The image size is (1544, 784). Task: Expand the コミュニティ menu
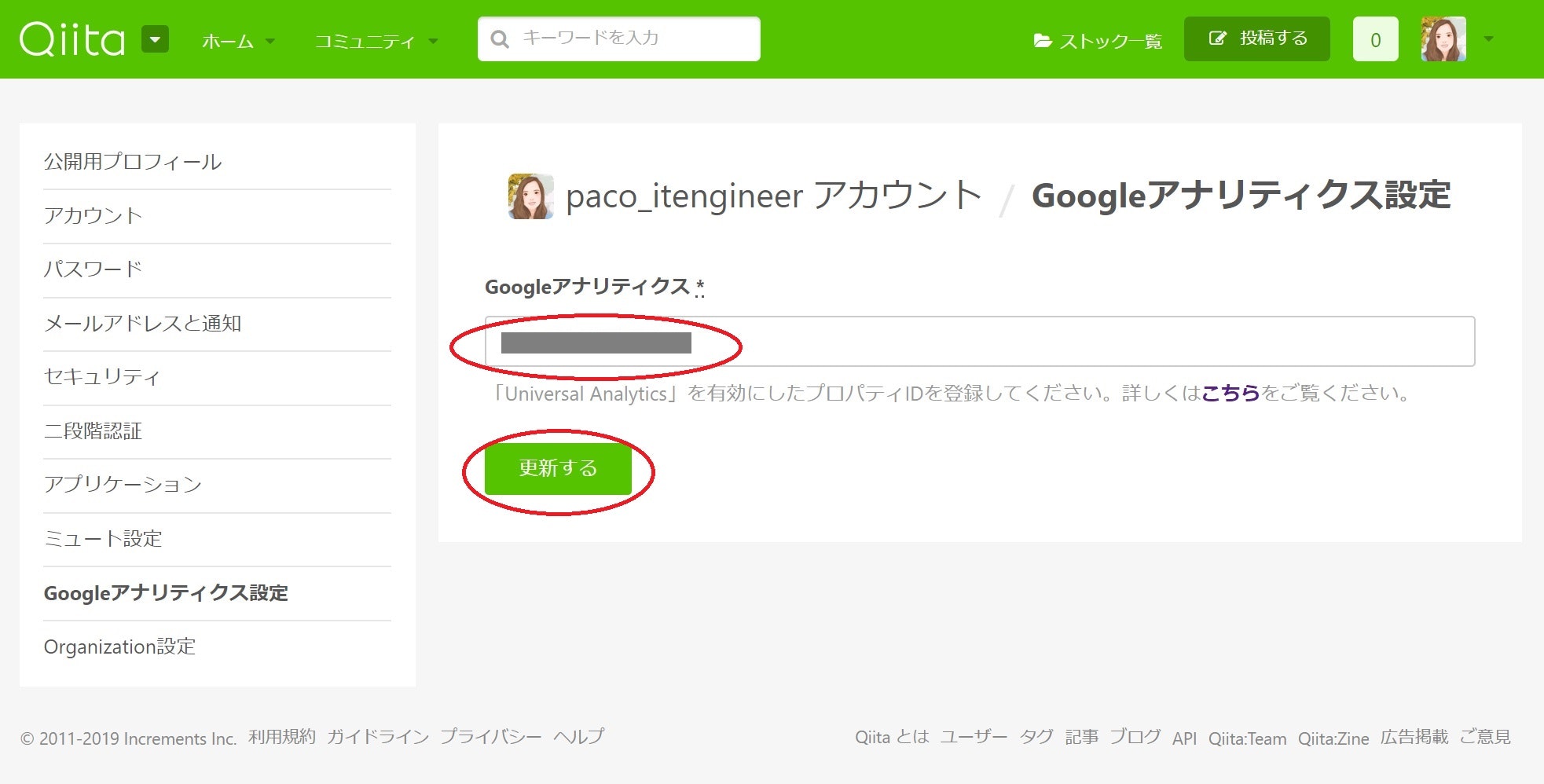tap(376, 41)
